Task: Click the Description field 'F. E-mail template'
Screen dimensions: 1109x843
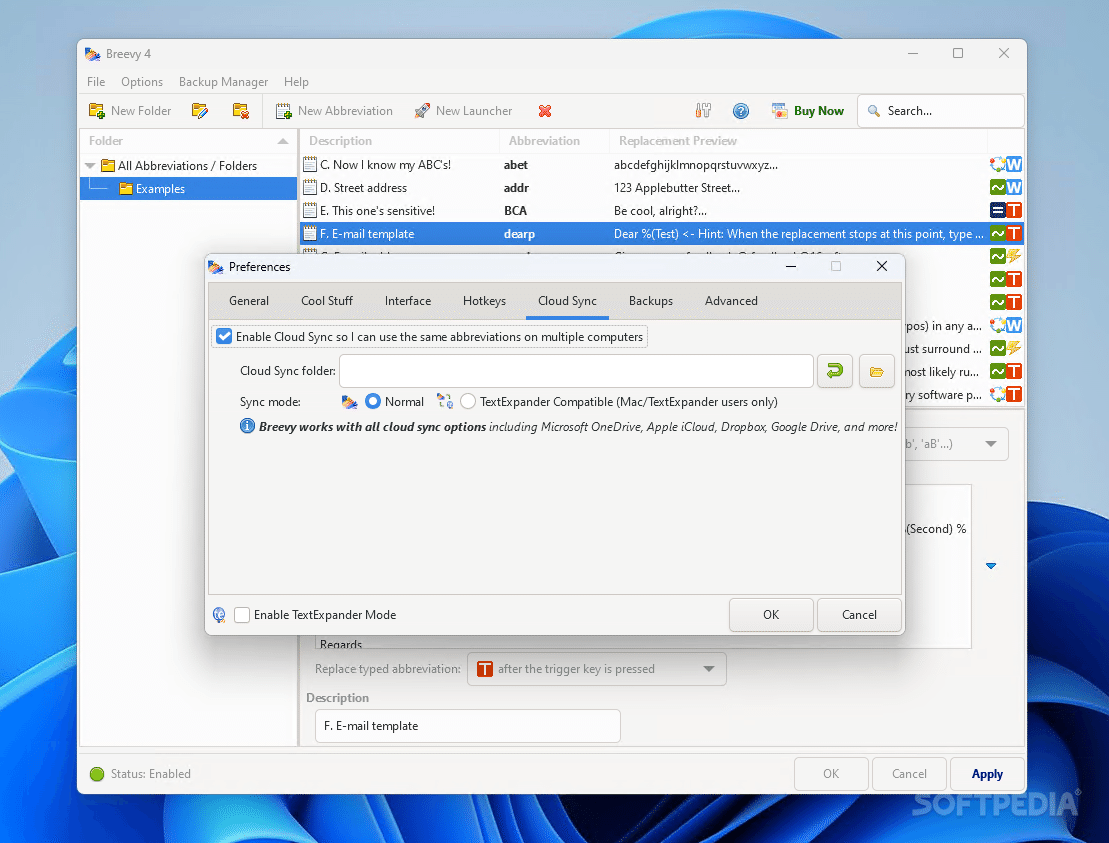Action: pos(468,726)
